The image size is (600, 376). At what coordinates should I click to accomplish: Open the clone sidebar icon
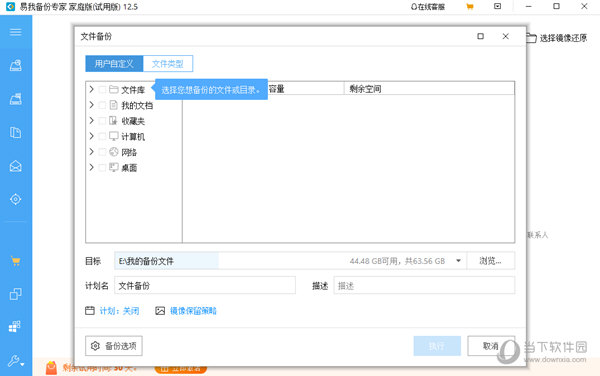point(16,294)
